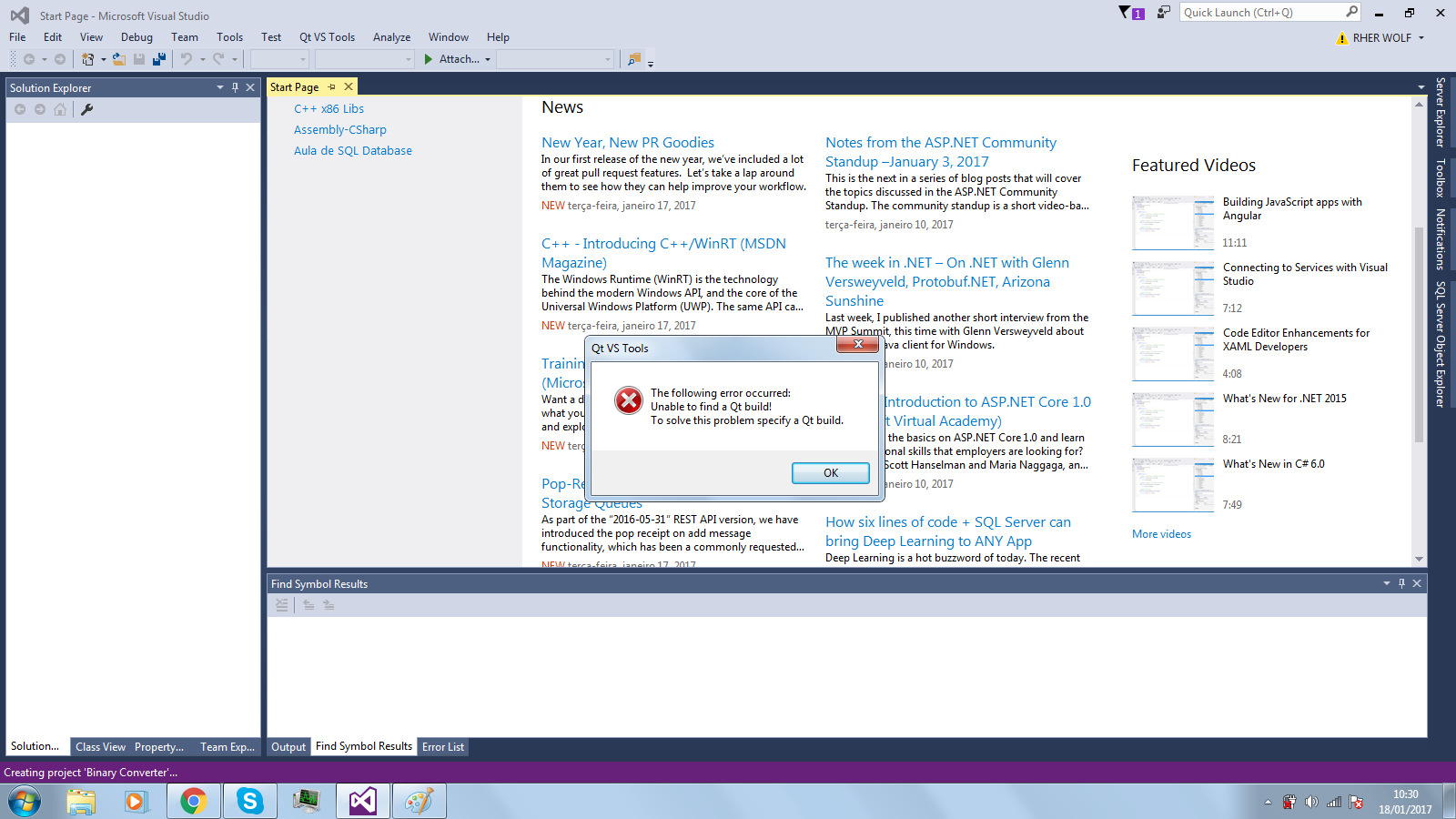Click the More videos link
1456x819 pixels.
point(1161,534)
